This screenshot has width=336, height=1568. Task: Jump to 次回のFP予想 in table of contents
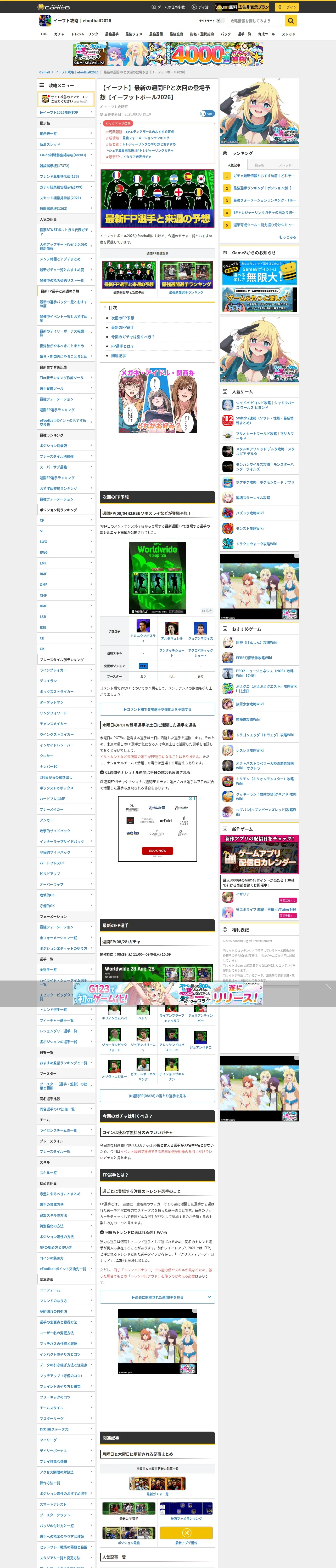pos(122,318)
